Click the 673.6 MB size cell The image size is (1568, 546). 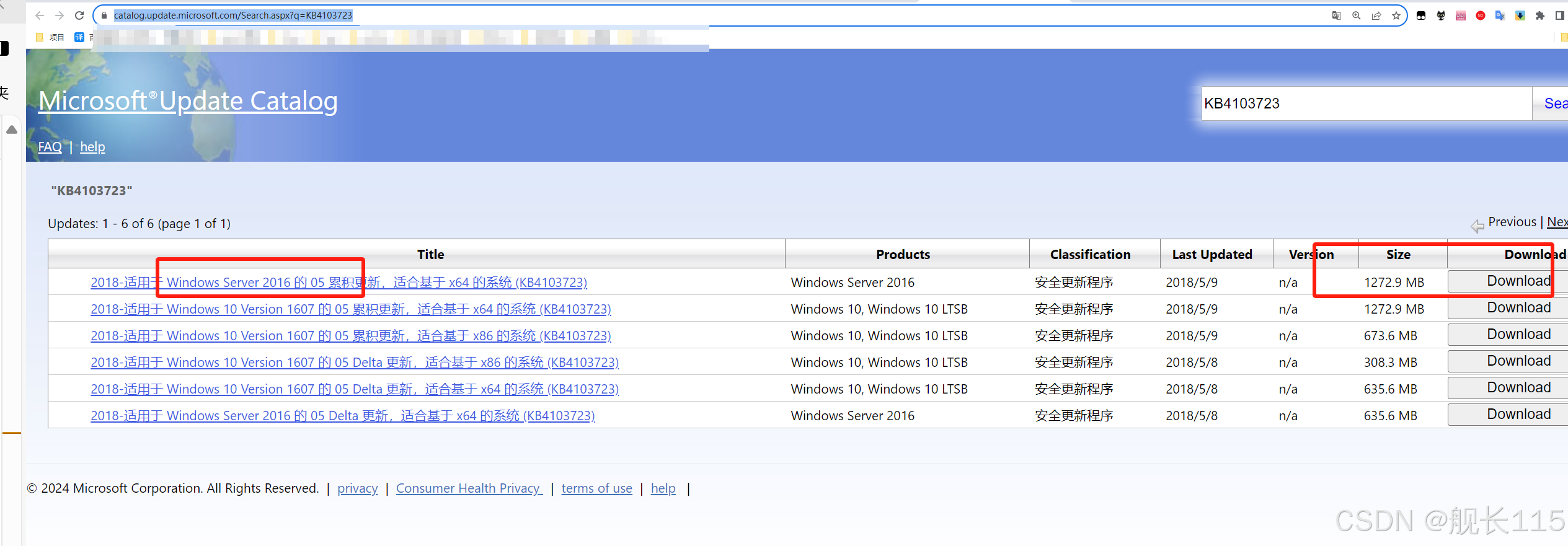tap(1391, 336)
